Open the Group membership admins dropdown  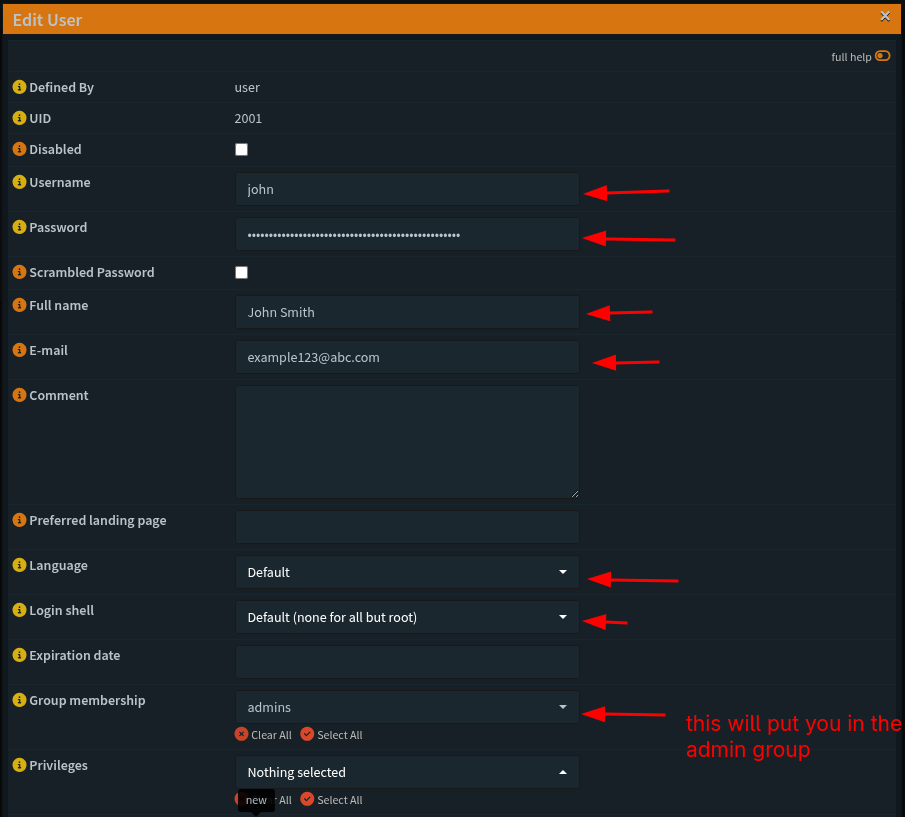[407, 707]
